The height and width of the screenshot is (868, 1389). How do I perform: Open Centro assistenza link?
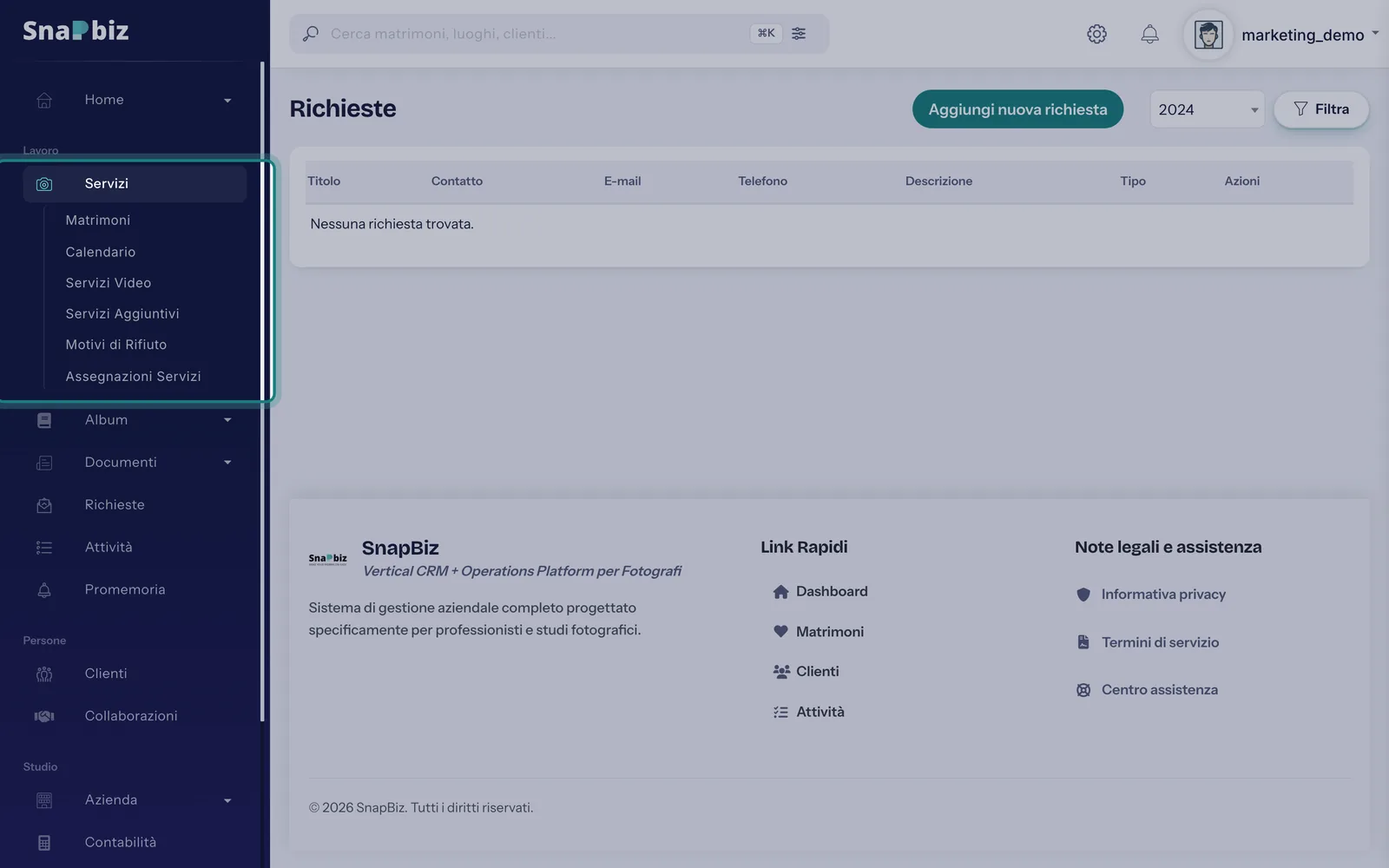[x=1147, y=690]
